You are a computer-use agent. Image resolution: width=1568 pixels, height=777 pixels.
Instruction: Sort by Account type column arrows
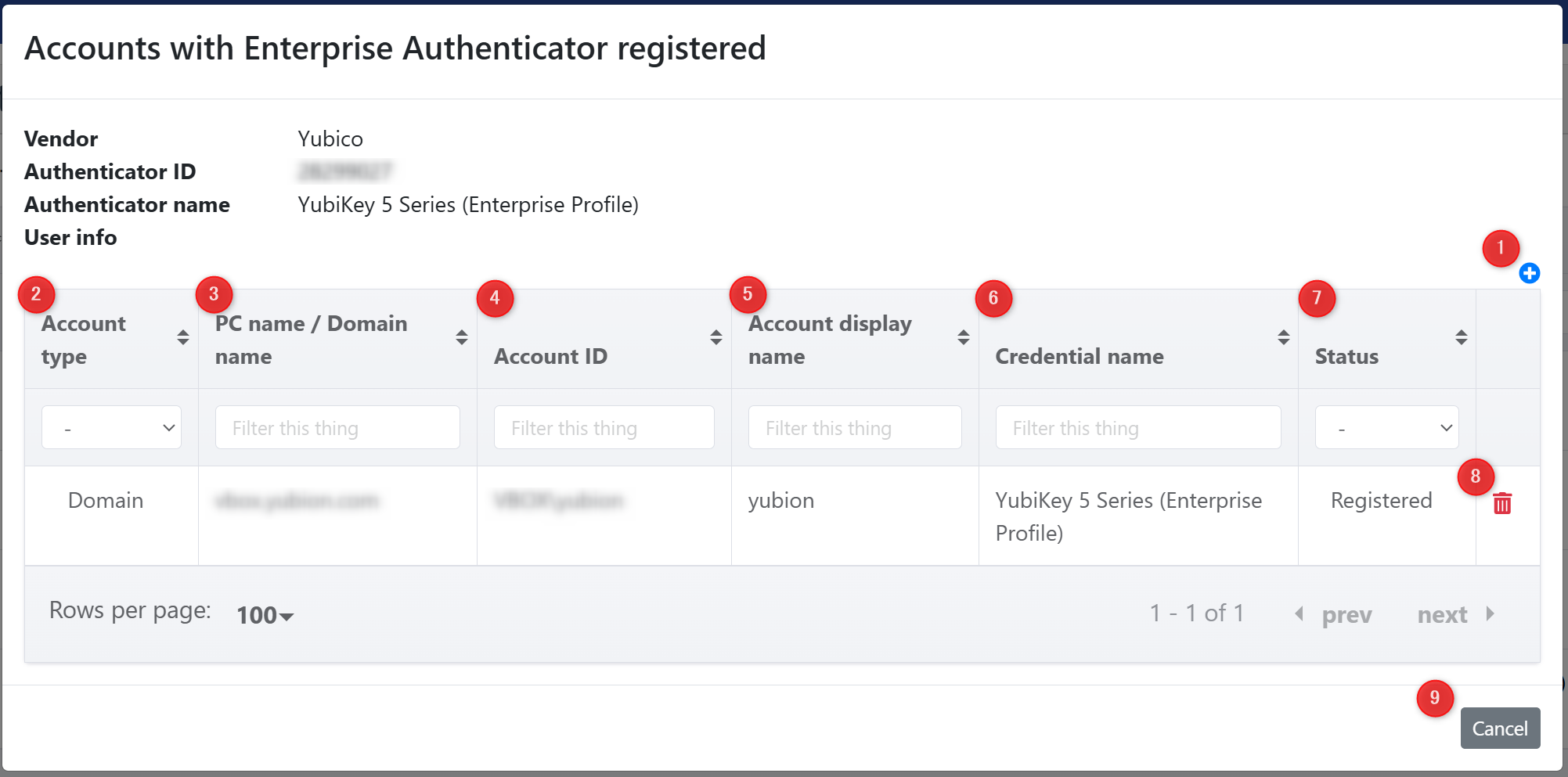(183, 337)
